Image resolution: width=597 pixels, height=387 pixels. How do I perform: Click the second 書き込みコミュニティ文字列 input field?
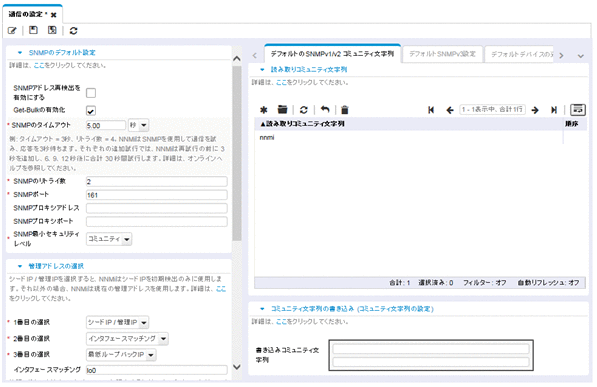(431, 362)
